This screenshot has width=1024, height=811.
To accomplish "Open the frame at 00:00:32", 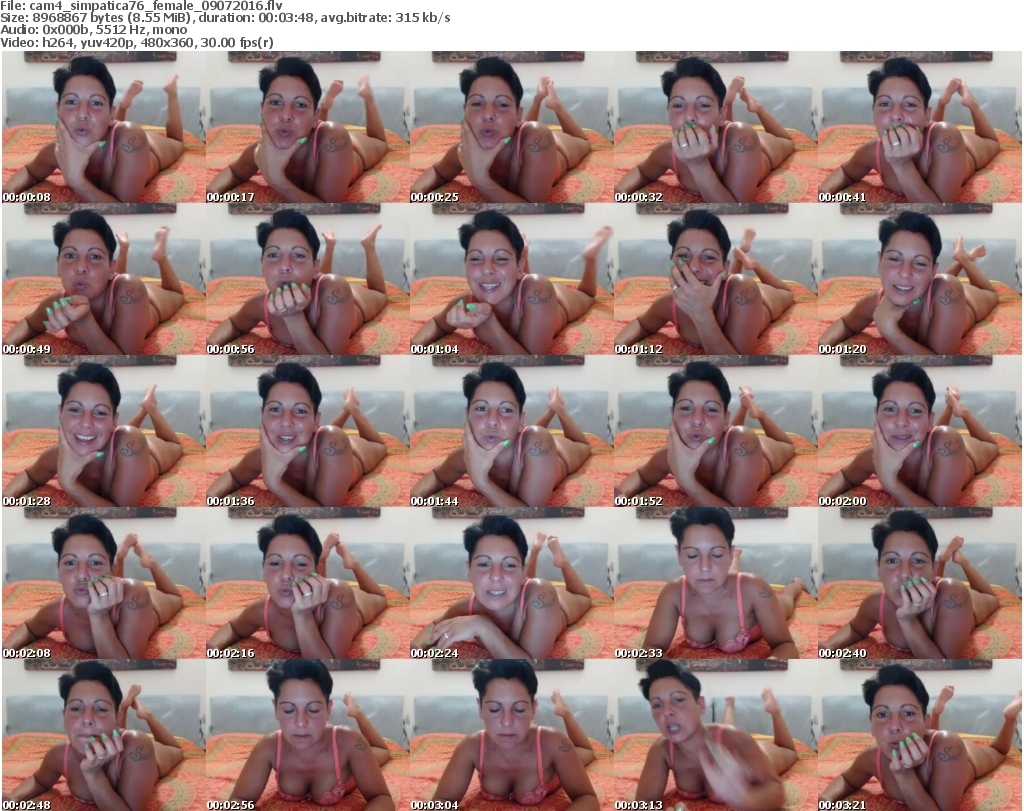I will click(716, 127).
